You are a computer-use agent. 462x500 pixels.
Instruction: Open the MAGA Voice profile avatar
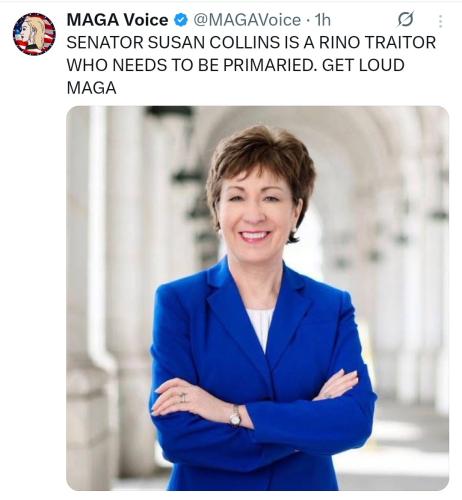(34, 34)
